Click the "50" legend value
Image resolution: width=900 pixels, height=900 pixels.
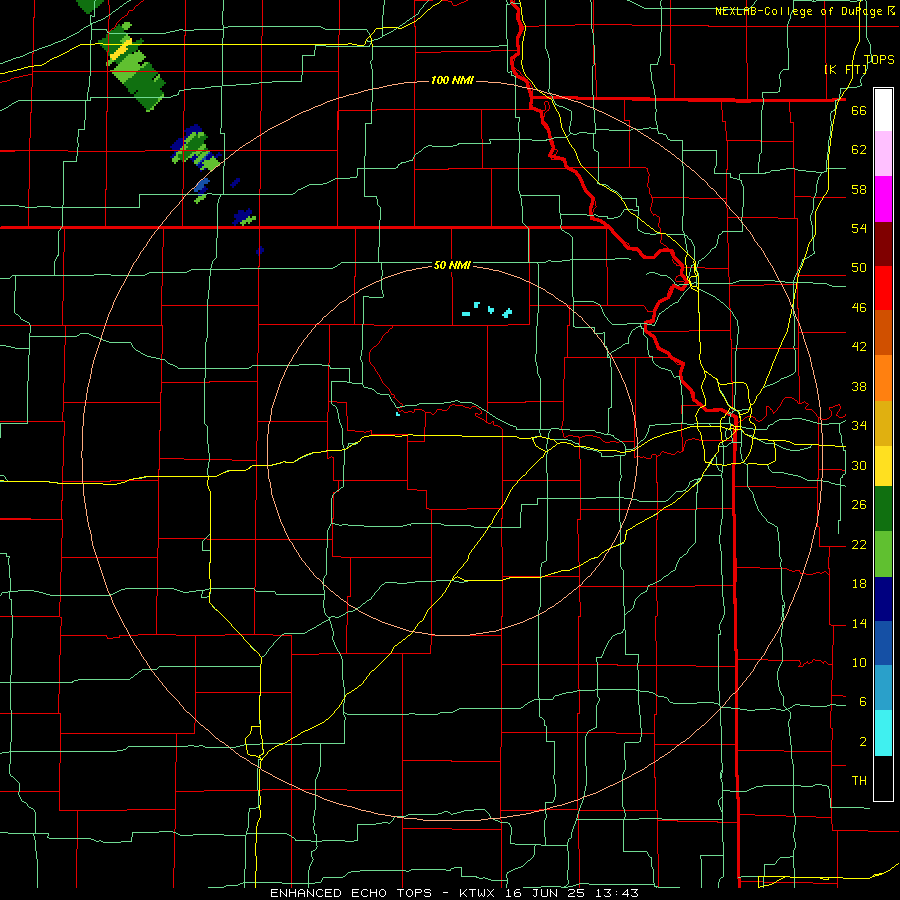(x=859, y=268)
